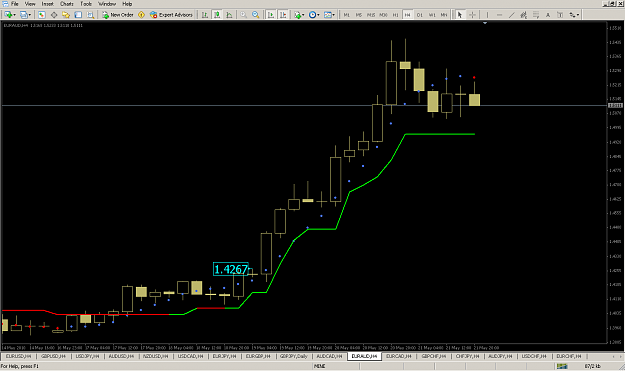Select the M15 timeframe
The height and width of the screenshot is (371, 625).
point(371,15)
